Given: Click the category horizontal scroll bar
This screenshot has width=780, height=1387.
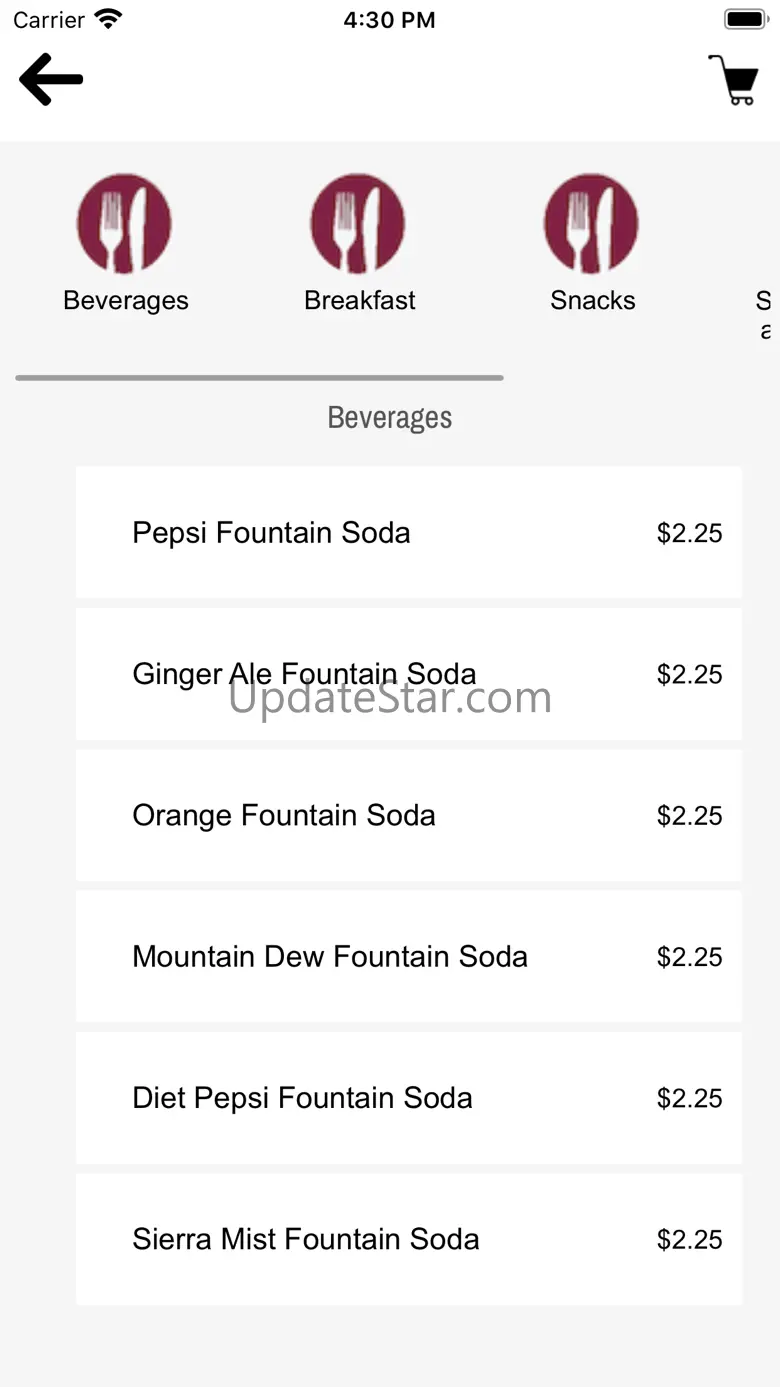Looking at the screenshot, I should click(x=259, y=378).
